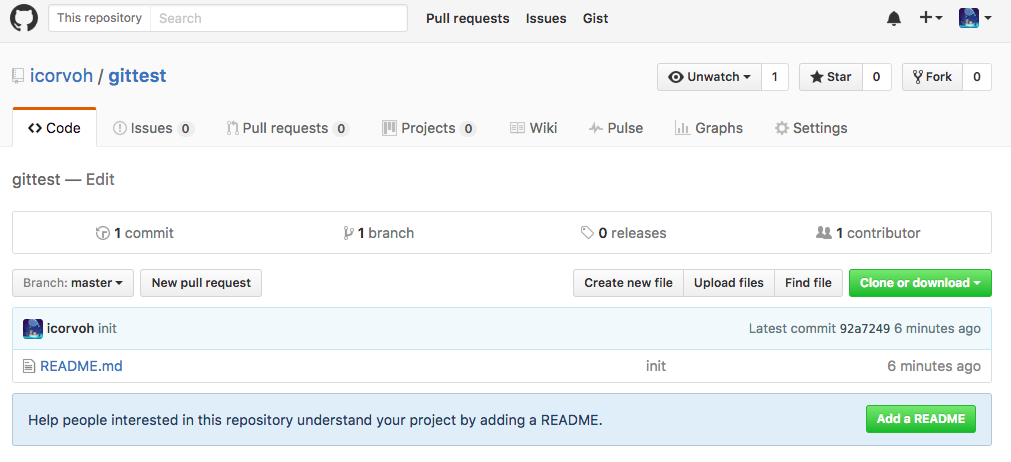Click the Add a README button
The image size is (1011, 462).
pyautogui.click(x=921, y=419)
